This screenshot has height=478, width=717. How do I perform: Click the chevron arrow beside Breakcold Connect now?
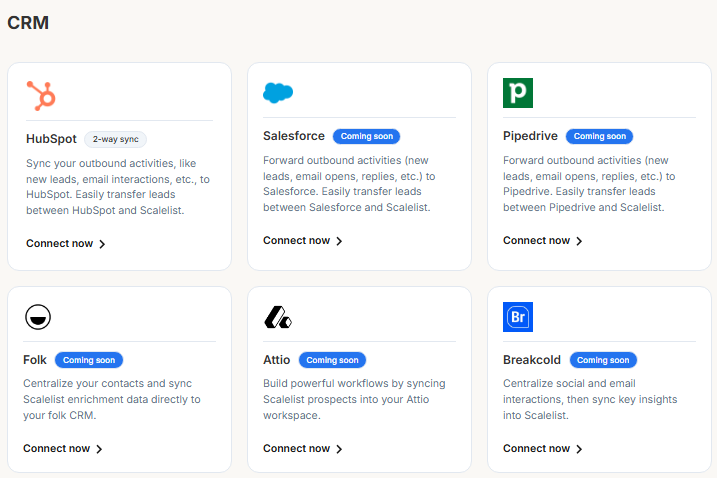coord(579,449)
